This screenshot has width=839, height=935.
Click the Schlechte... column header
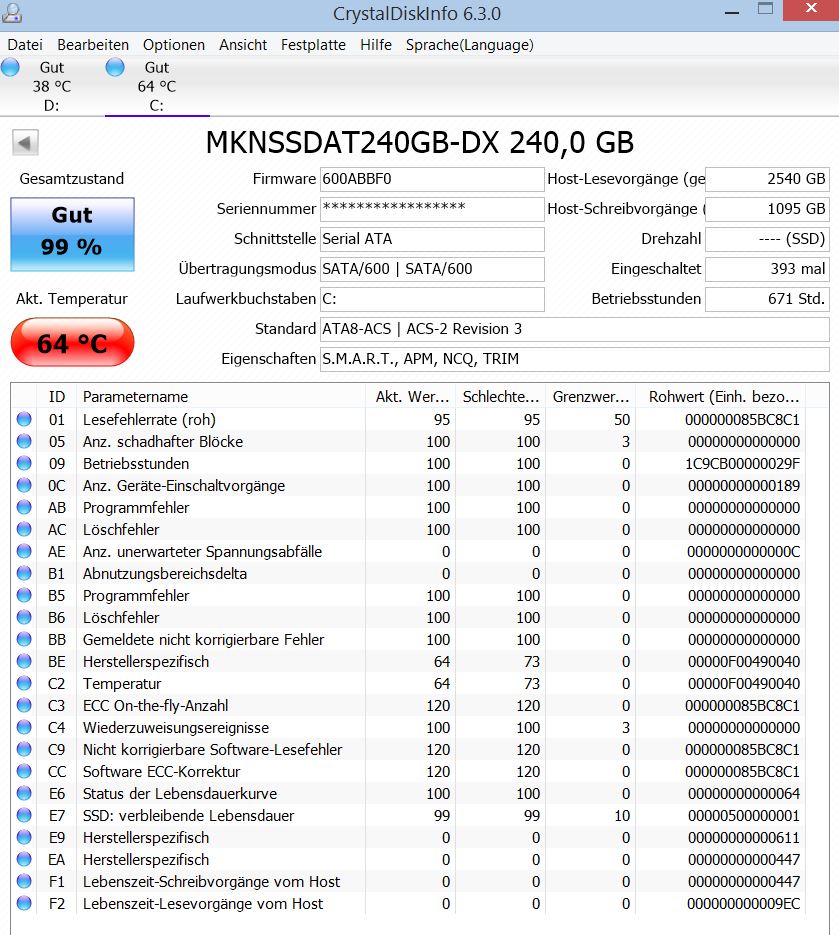pos(500,397)
